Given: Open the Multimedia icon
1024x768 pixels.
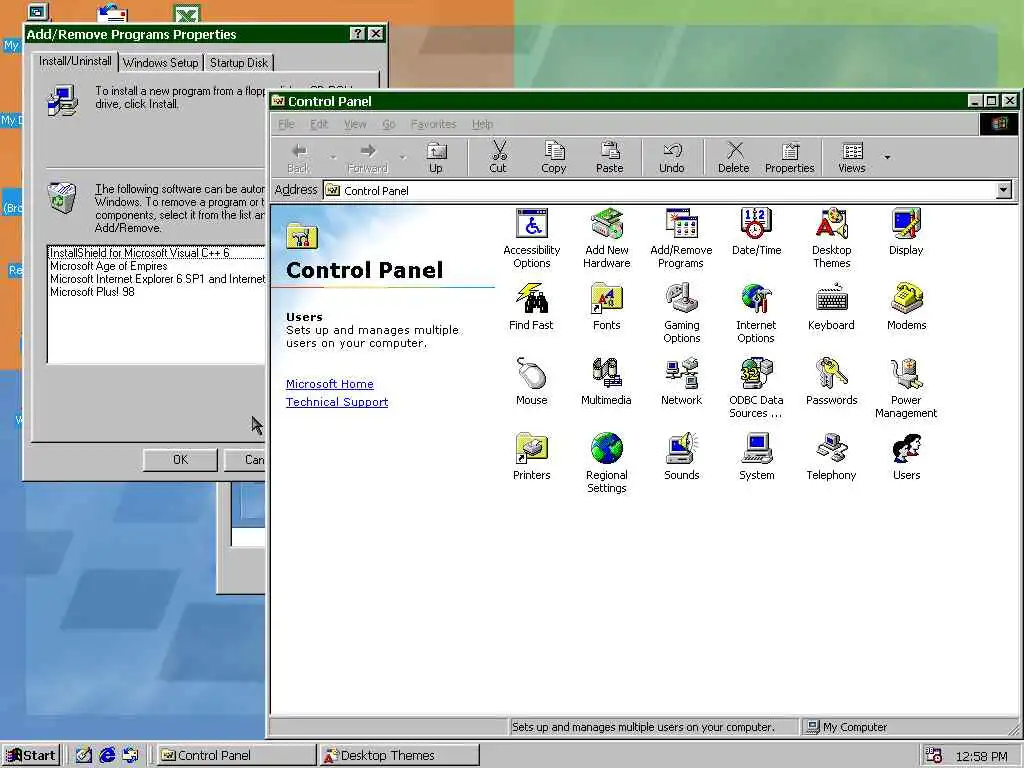Looking at the screenshot, I should click(607, 382).
